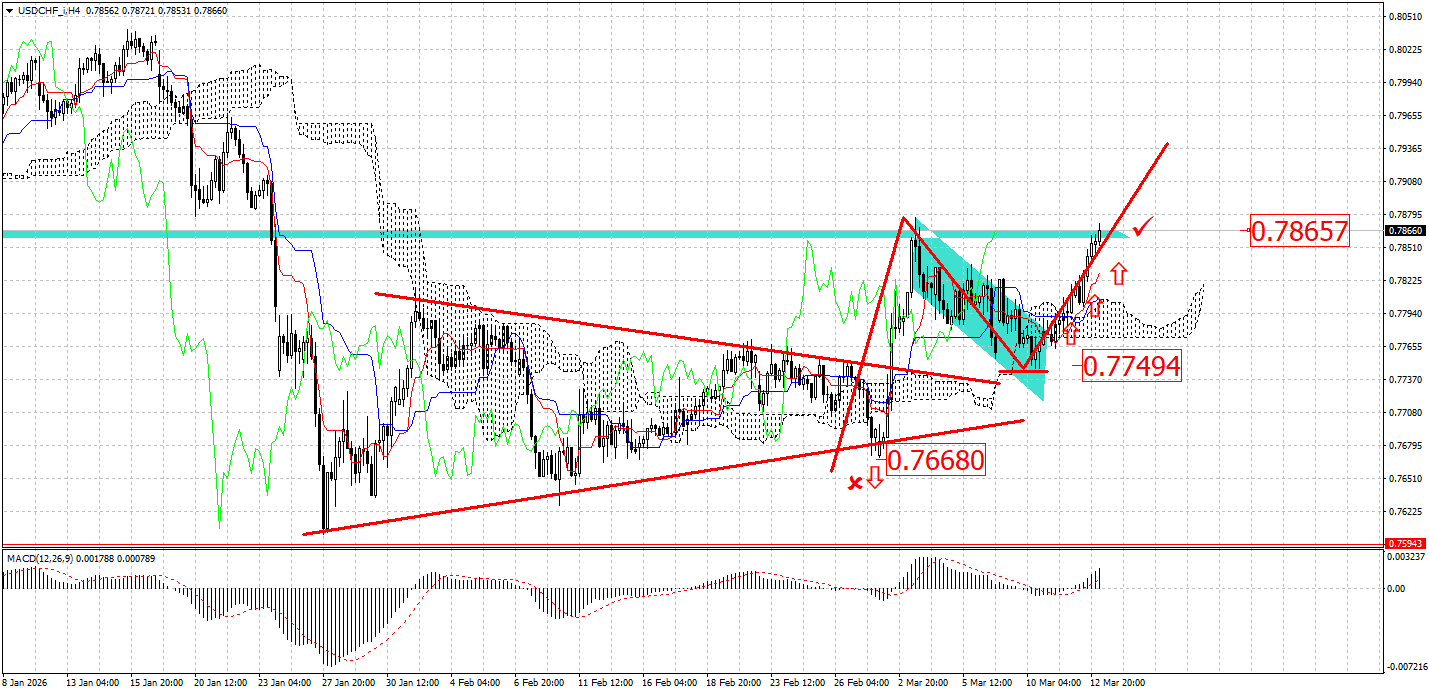Click the red X mark below the triangle apex
Image resolution: width=1429 pixels, height=694 pixels.
pos(855,483)
